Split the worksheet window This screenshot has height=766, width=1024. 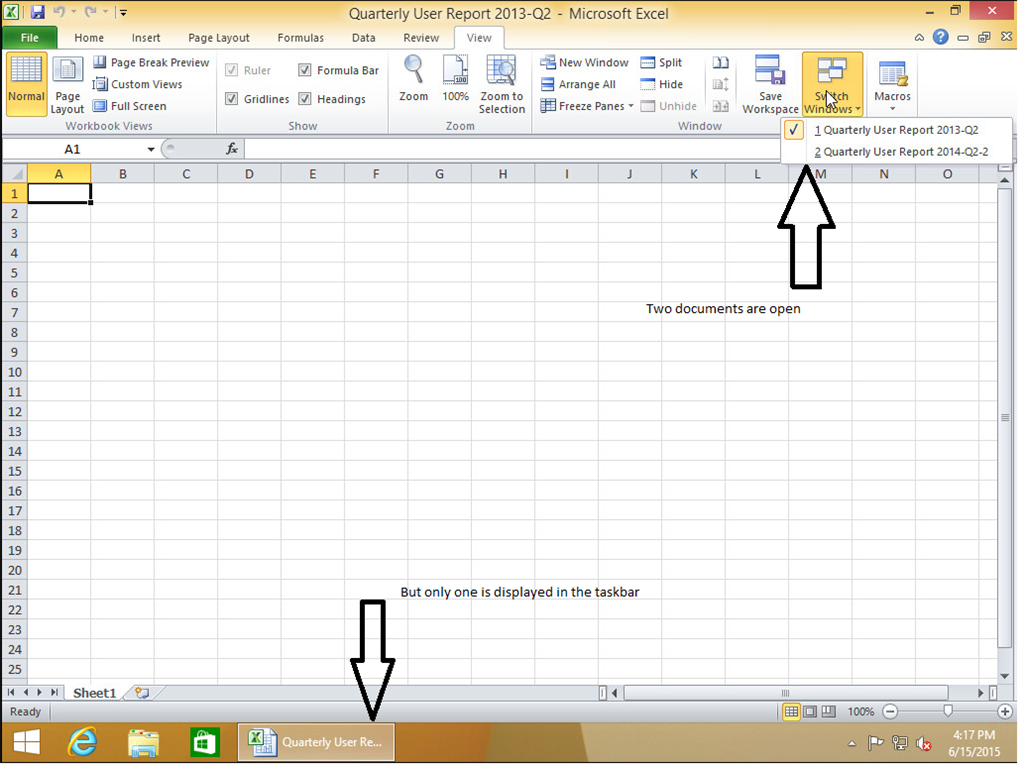661,63
